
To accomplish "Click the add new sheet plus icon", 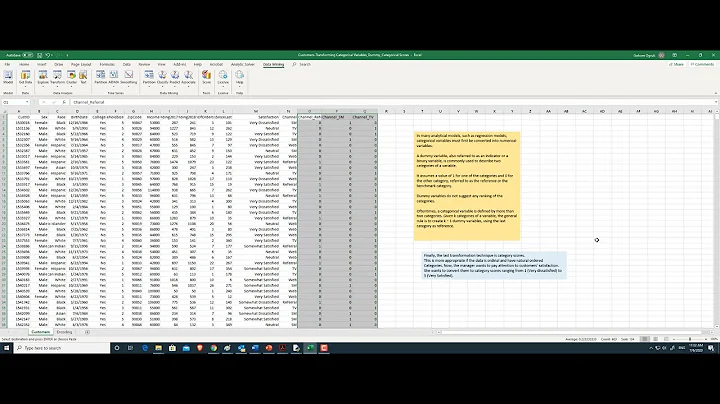I will tap(87, 332).
